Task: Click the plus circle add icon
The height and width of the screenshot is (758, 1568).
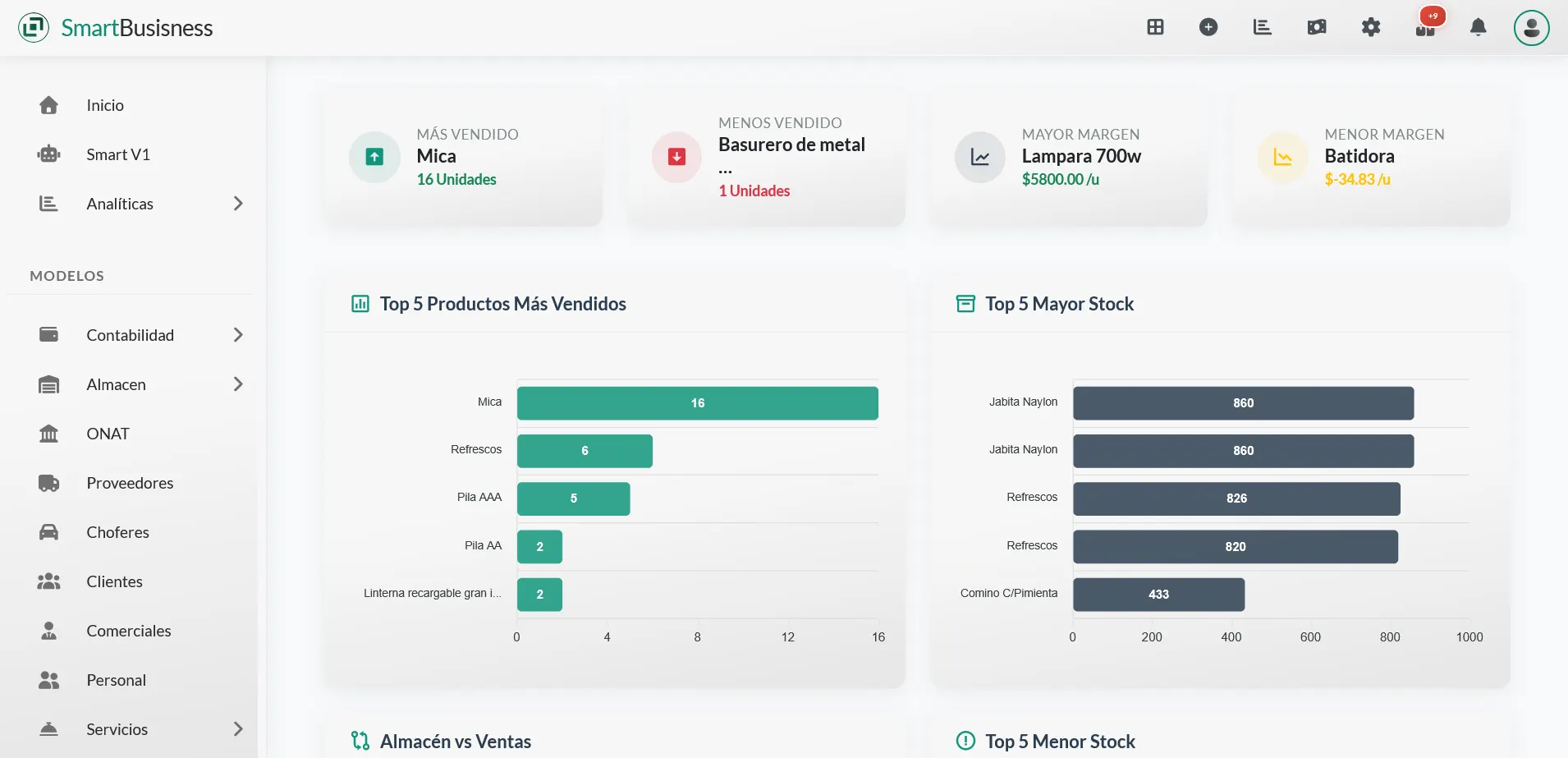Action: tap(1208, 27)
